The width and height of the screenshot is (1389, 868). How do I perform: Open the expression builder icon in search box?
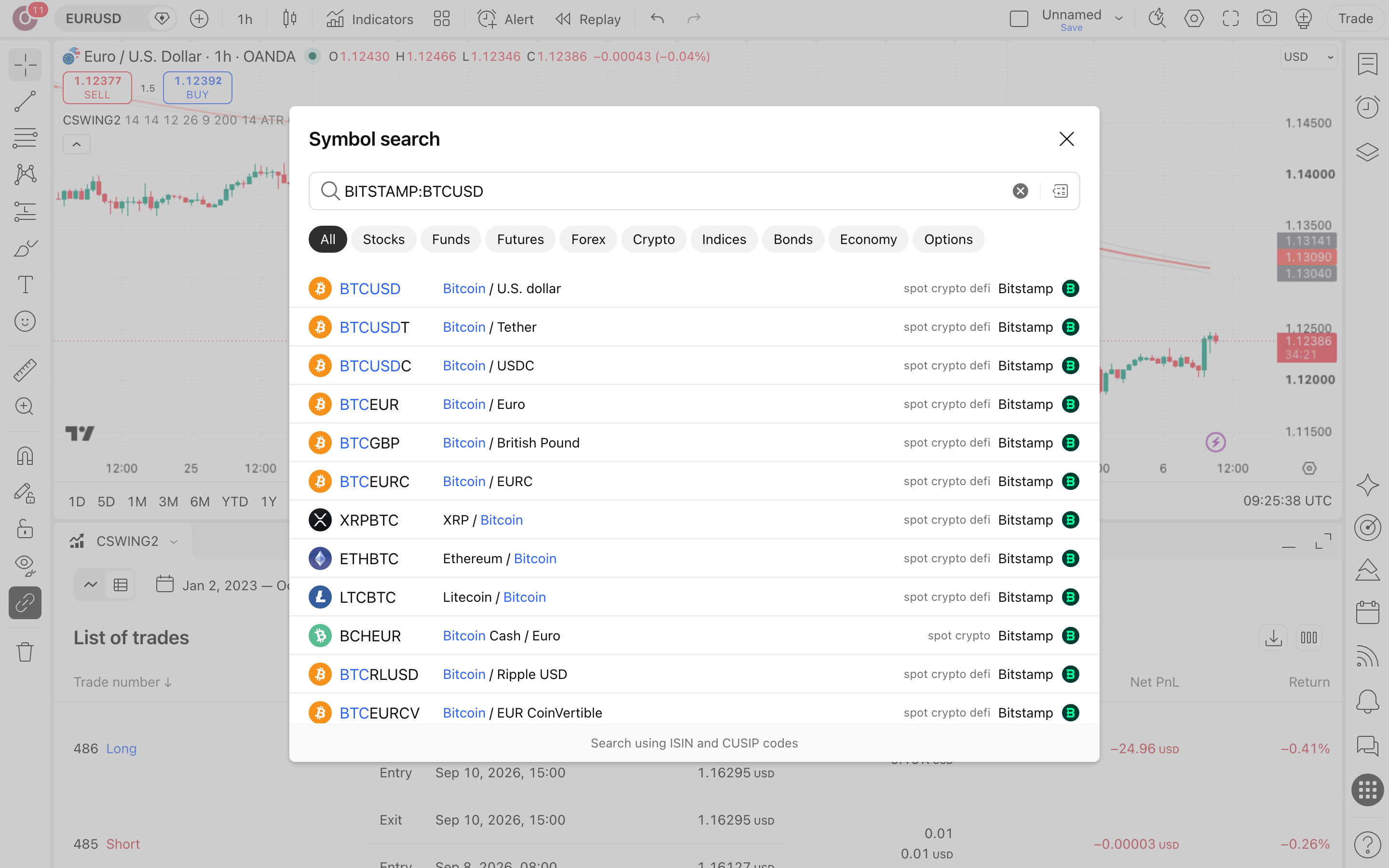(x=1060, y=191)
